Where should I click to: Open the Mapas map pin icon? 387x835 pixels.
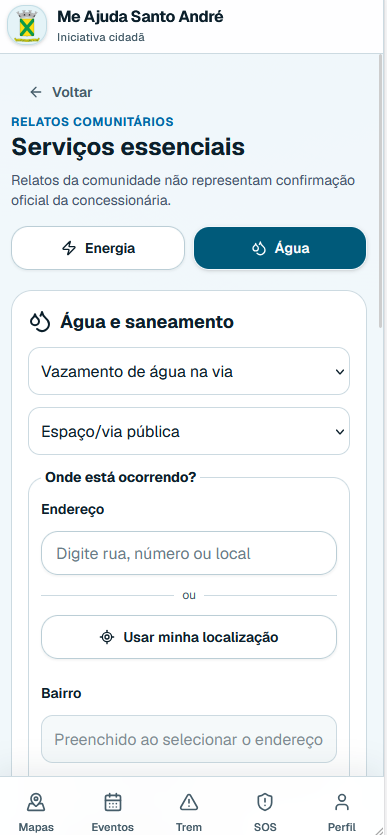pyautogui.click(x=36, y=801)
